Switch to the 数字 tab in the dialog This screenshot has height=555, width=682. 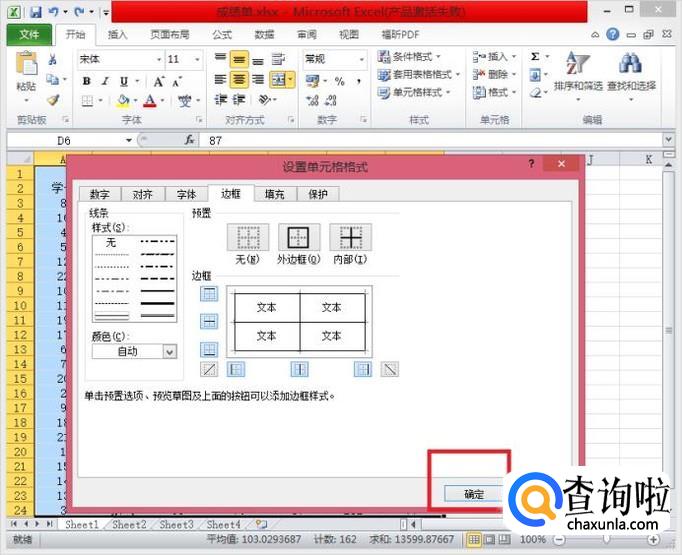tap(100, 194)
